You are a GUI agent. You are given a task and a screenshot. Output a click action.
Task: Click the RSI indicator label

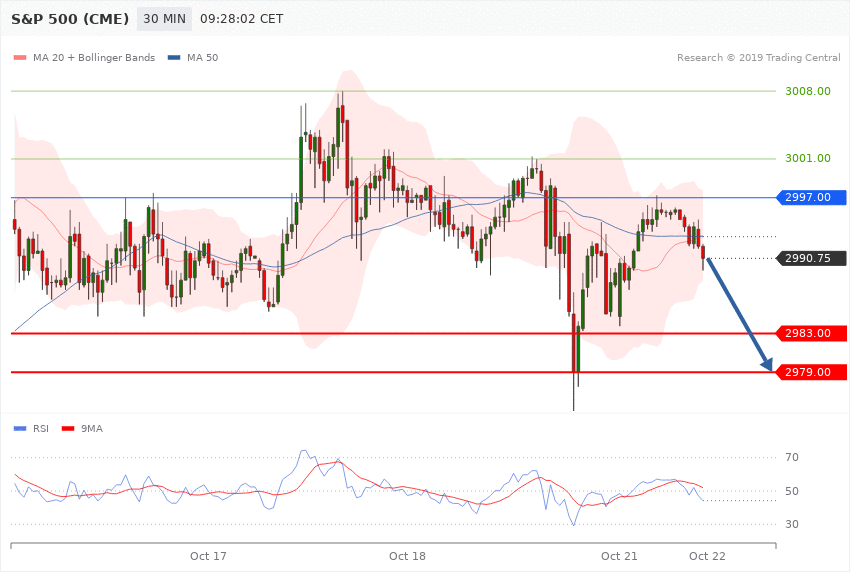[41, 429]
